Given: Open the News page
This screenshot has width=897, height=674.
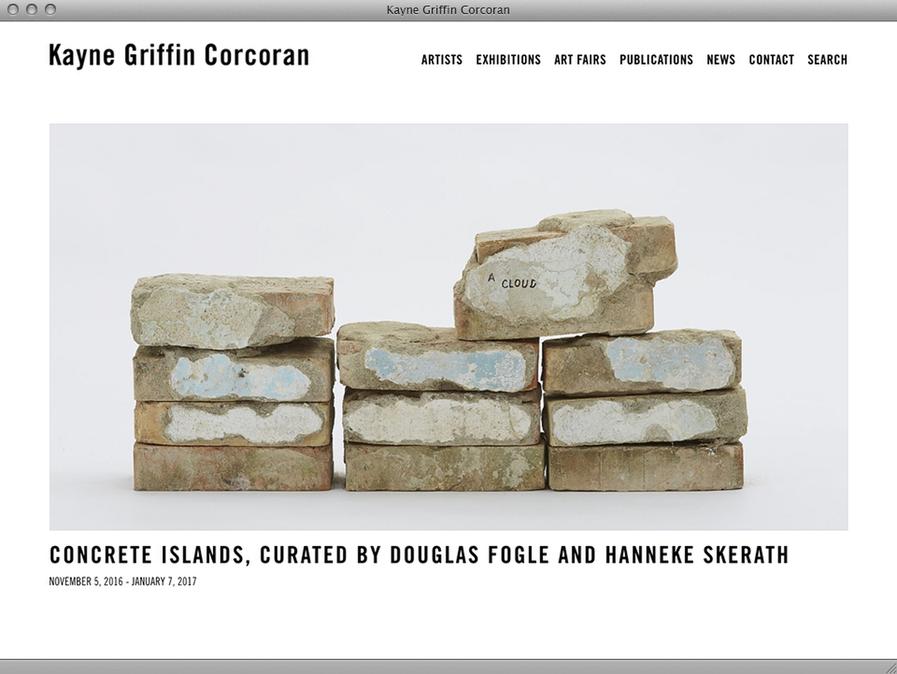Looking at the screenshot, I should click(x=721, y=60).
